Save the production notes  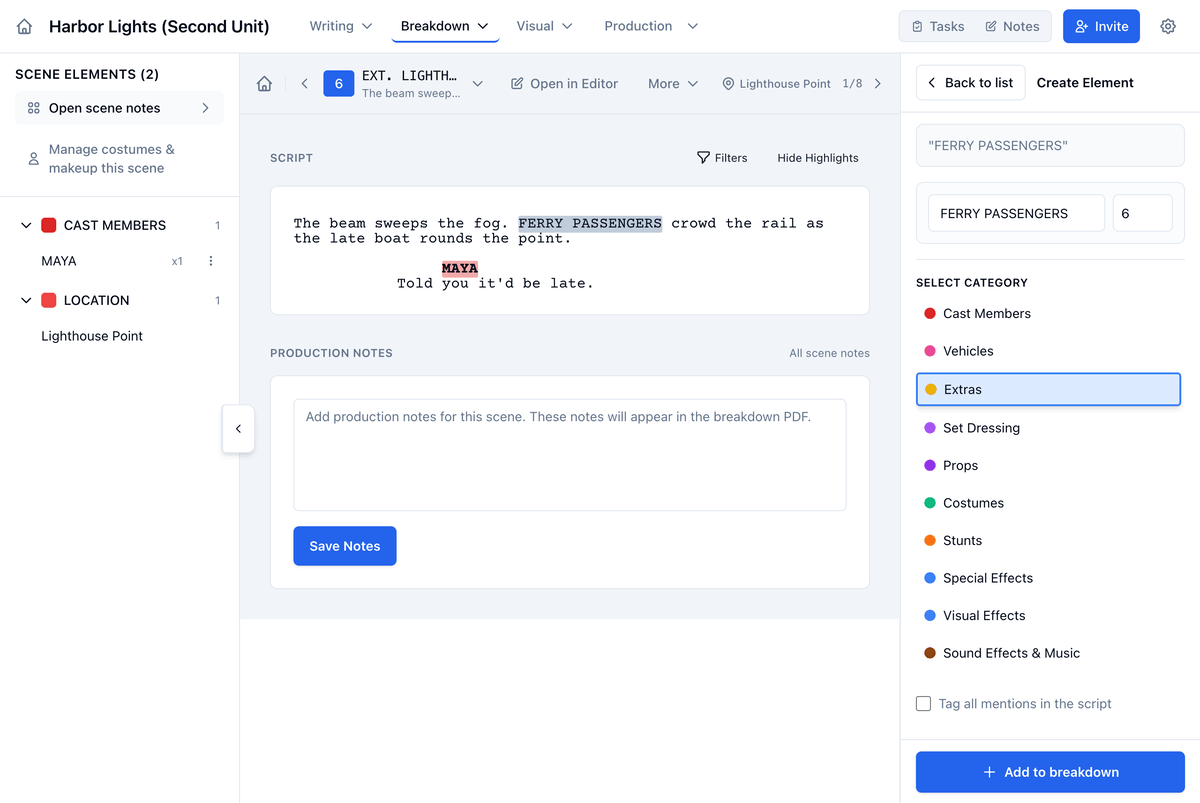(x=345, y=546)
